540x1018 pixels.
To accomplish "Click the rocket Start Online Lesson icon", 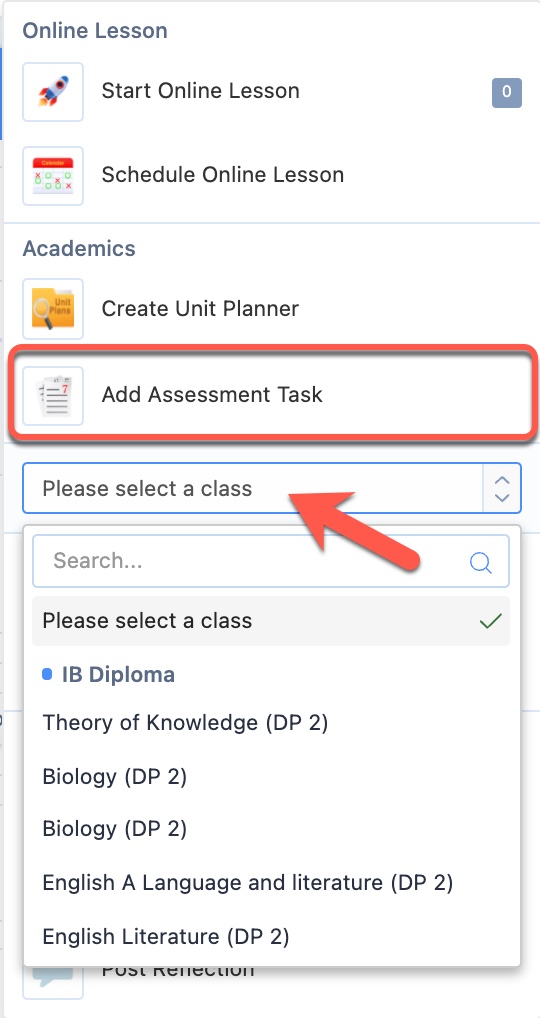I will pyautogui.click(x=53, y=92).
